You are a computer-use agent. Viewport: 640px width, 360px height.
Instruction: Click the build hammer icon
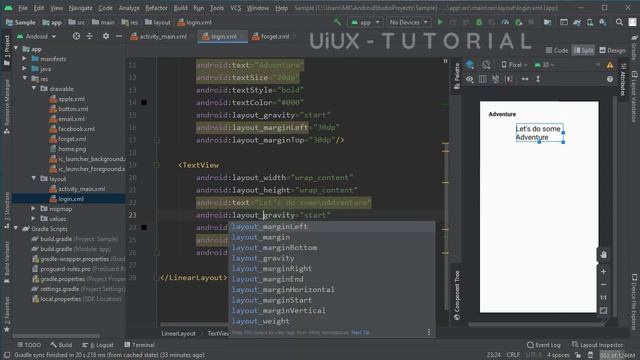click(x=337, y=22)
